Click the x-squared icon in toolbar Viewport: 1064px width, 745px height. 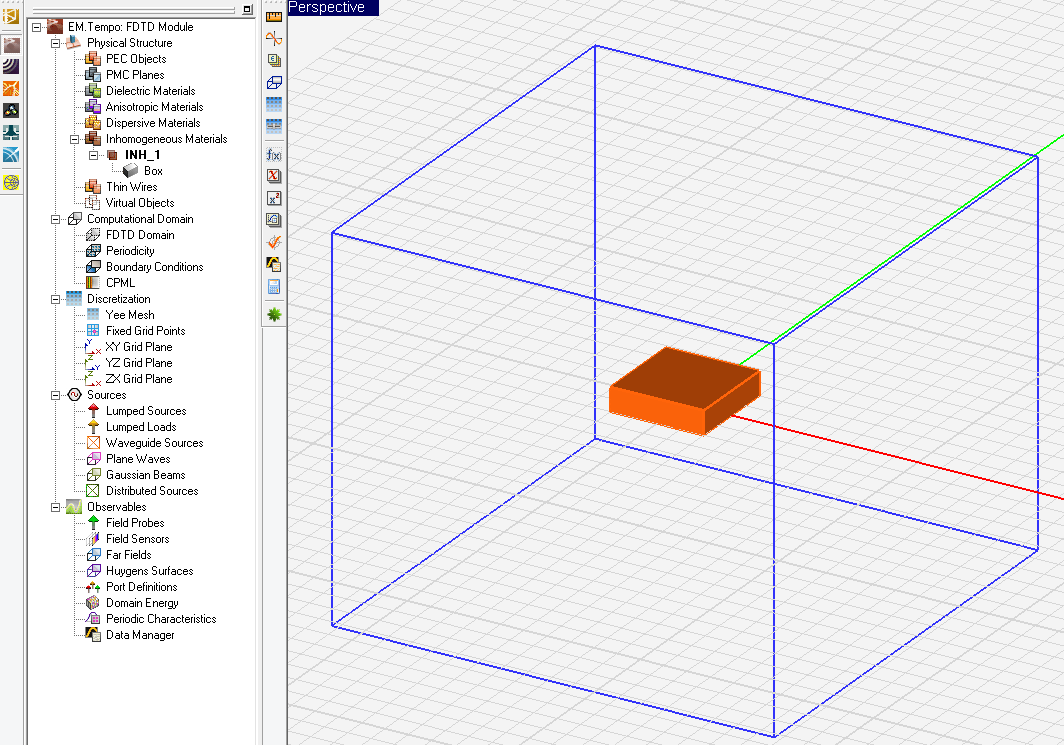point(274,198)
